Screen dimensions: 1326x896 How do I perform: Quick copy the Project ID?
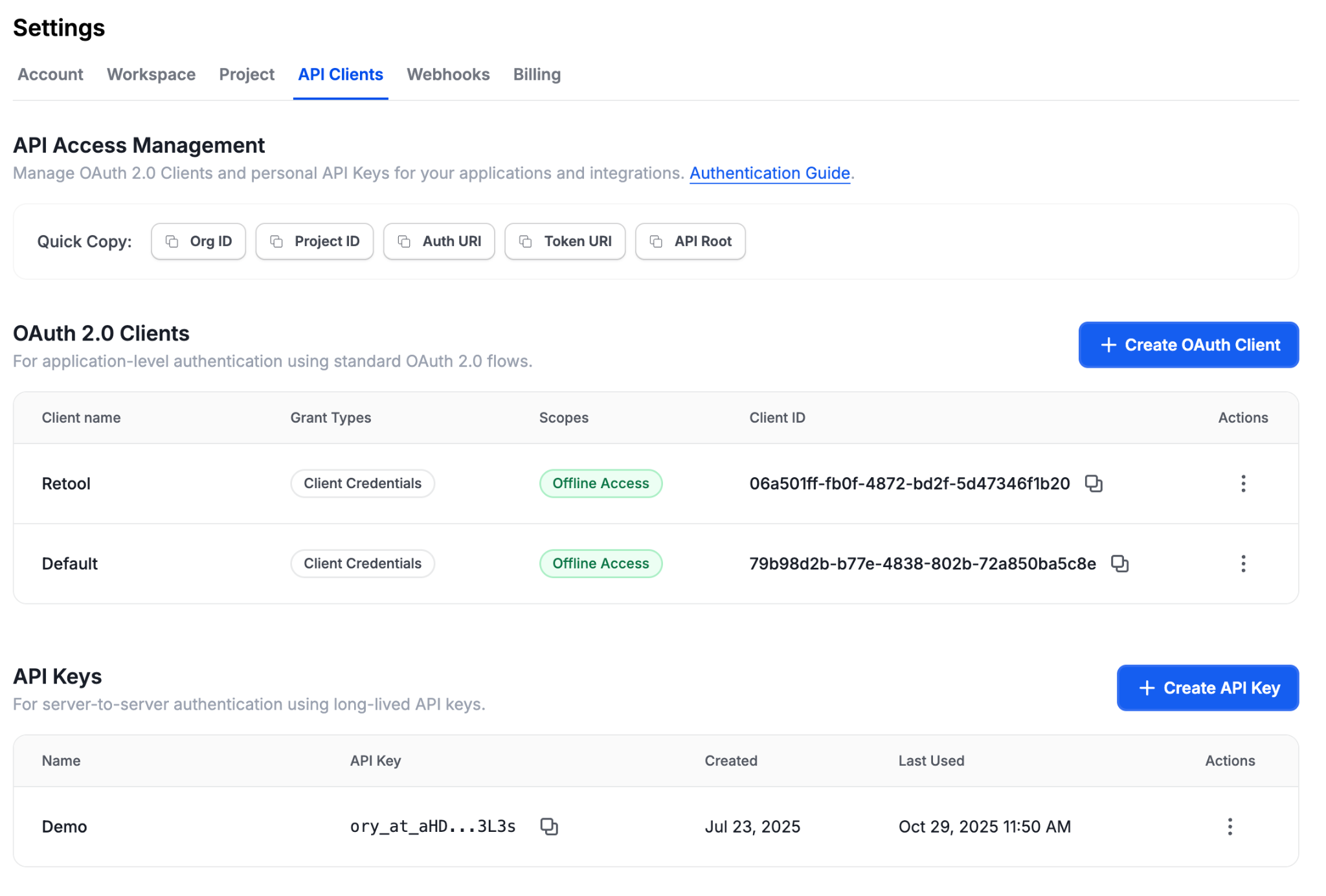coord(314,241)
